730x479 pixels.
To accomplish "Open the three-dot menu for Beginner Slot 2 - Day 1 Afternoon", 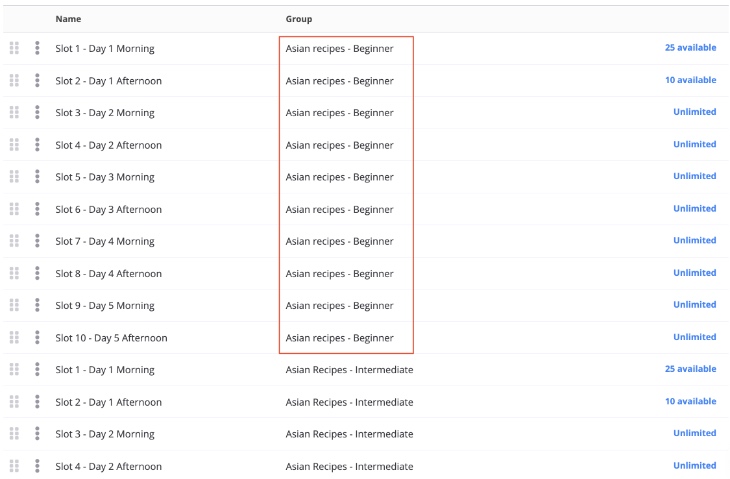I will [x=37, y=80].
